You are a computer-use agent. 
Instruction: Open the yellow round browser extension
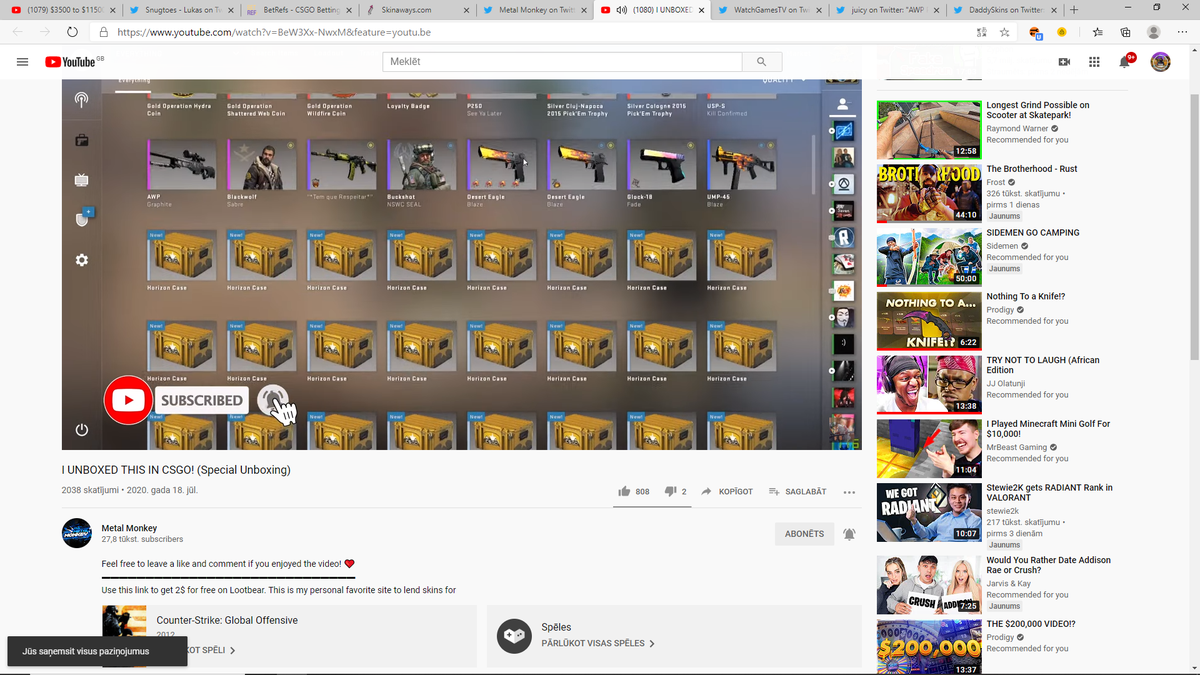point(1061,32)
